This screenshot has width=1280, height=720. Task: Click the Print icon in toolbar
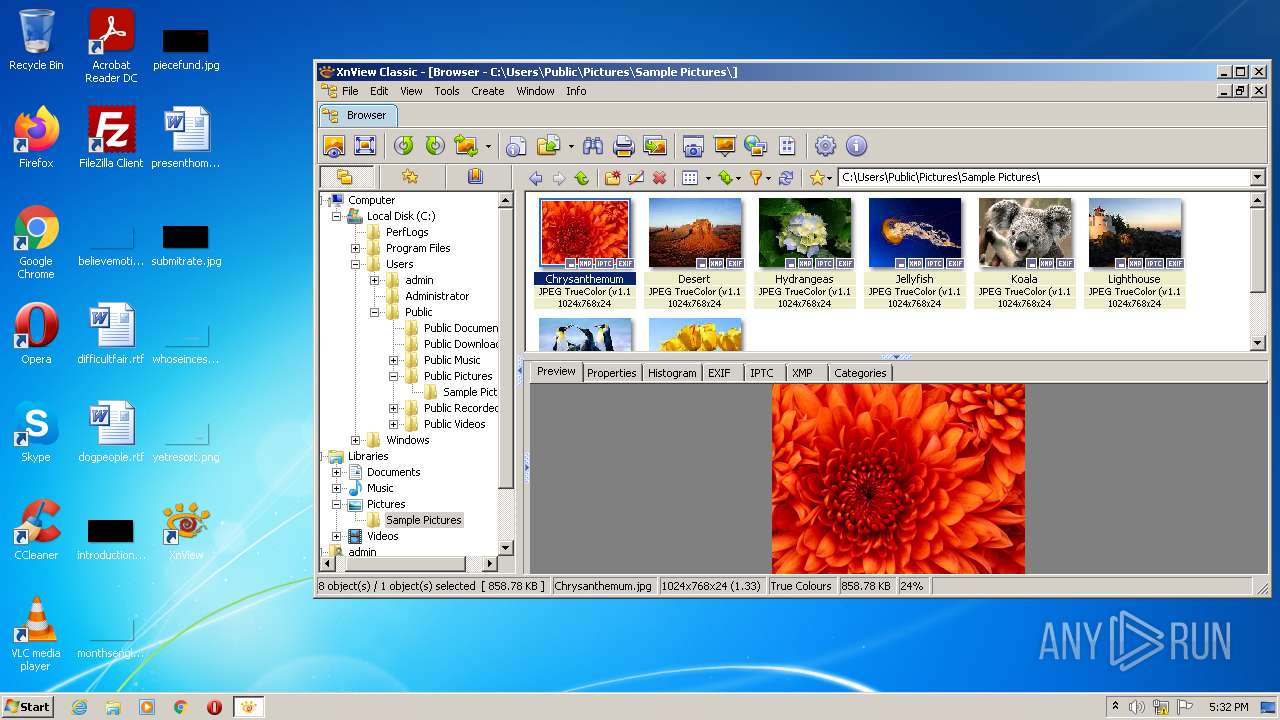(624, 146)
